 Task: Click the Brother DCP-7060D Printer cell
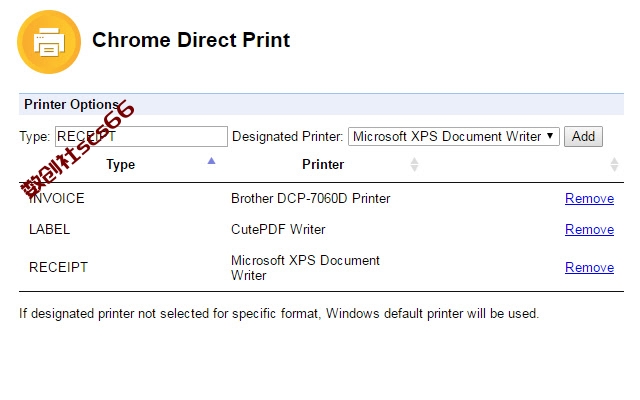pyautogui.click(x=311, y=198)
